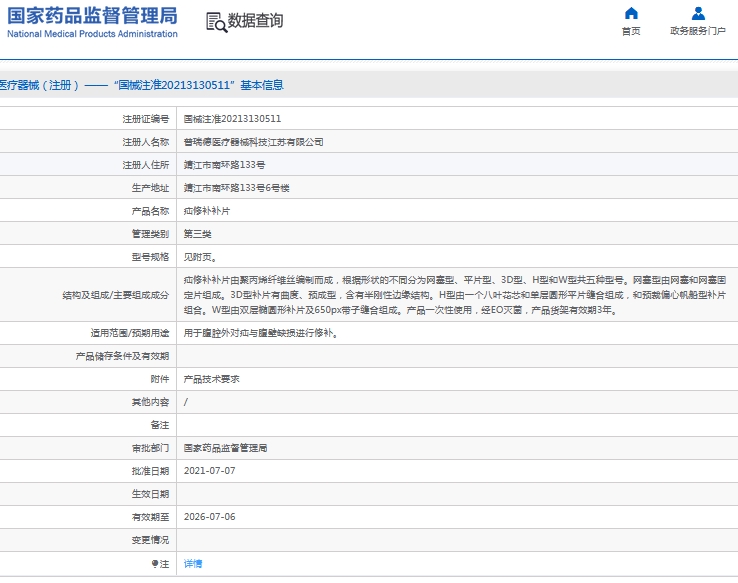
Task: Click the 注册证编号 row label
Action: click(145, 119)
